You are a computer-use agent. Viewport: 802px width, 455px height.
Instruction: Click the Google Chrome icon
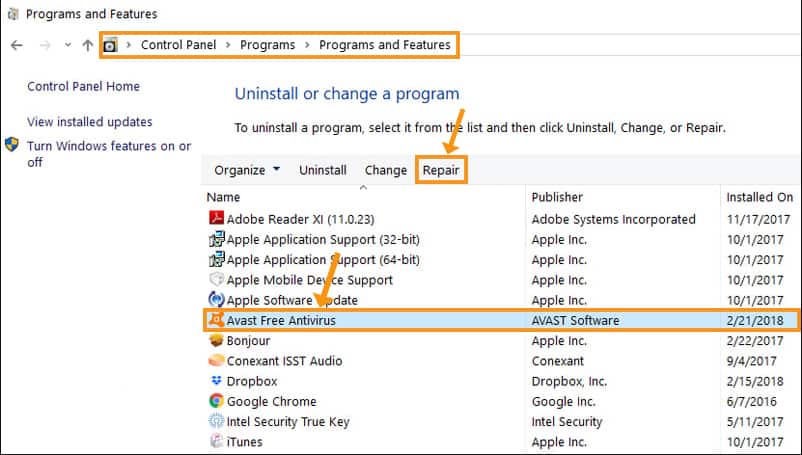coord(216,401)
